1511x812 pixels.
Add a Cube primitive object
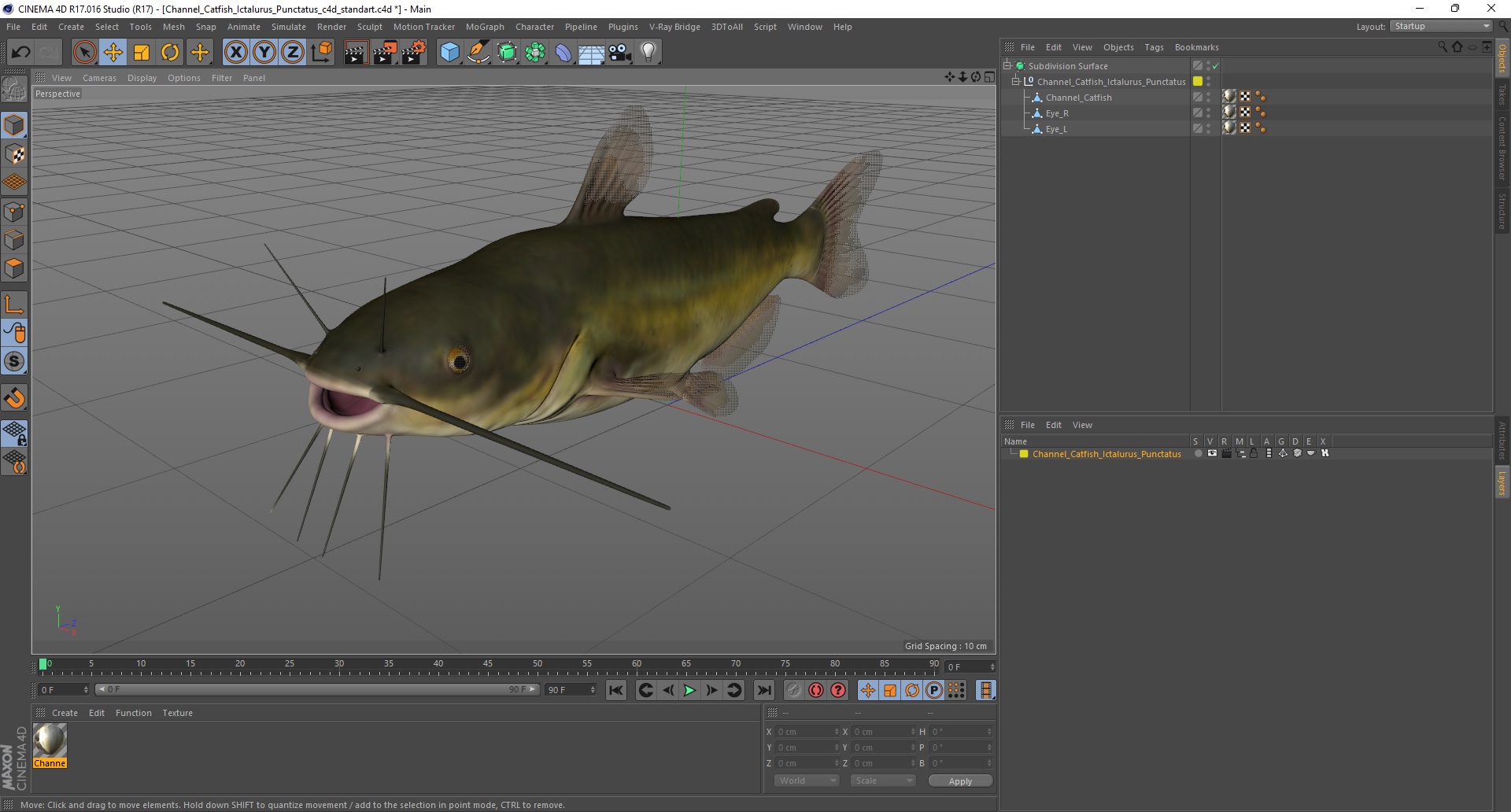point(449,53)
